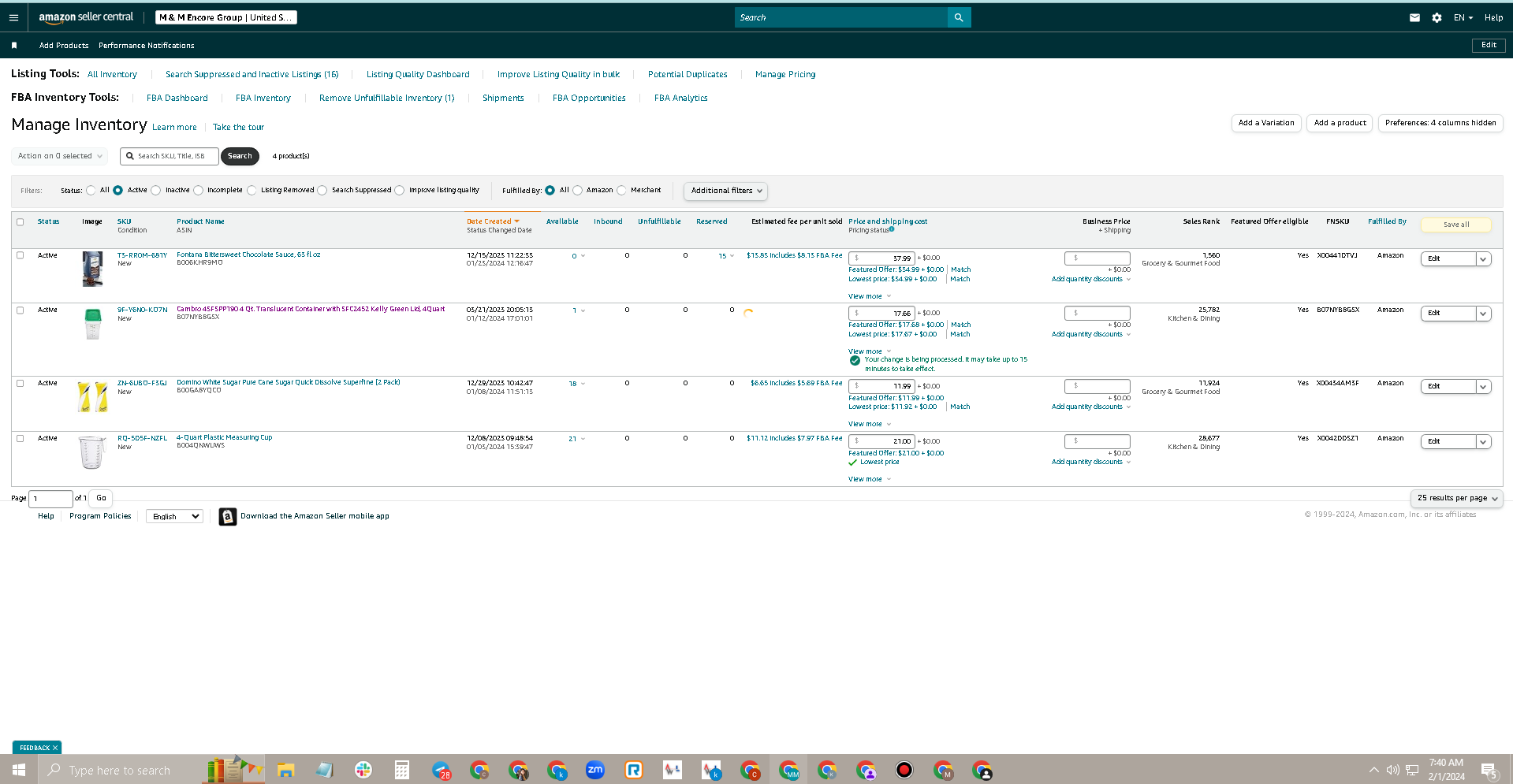Open FBA Analytics
The width and height of the screenshot is (1513, 784).
681,98
